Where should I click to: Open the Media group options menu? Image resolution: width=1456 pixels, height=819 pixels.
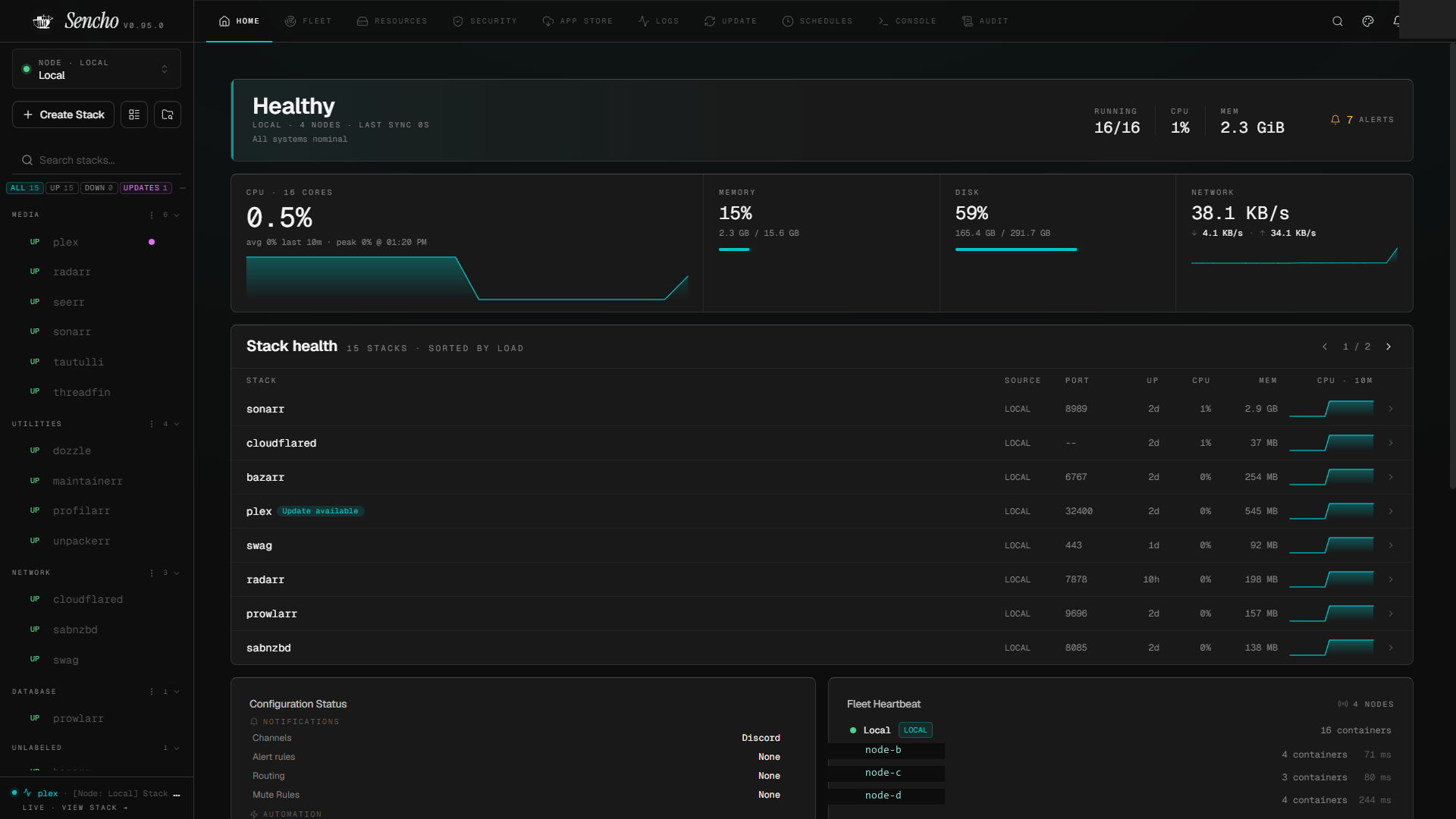(x=152, y=215)
